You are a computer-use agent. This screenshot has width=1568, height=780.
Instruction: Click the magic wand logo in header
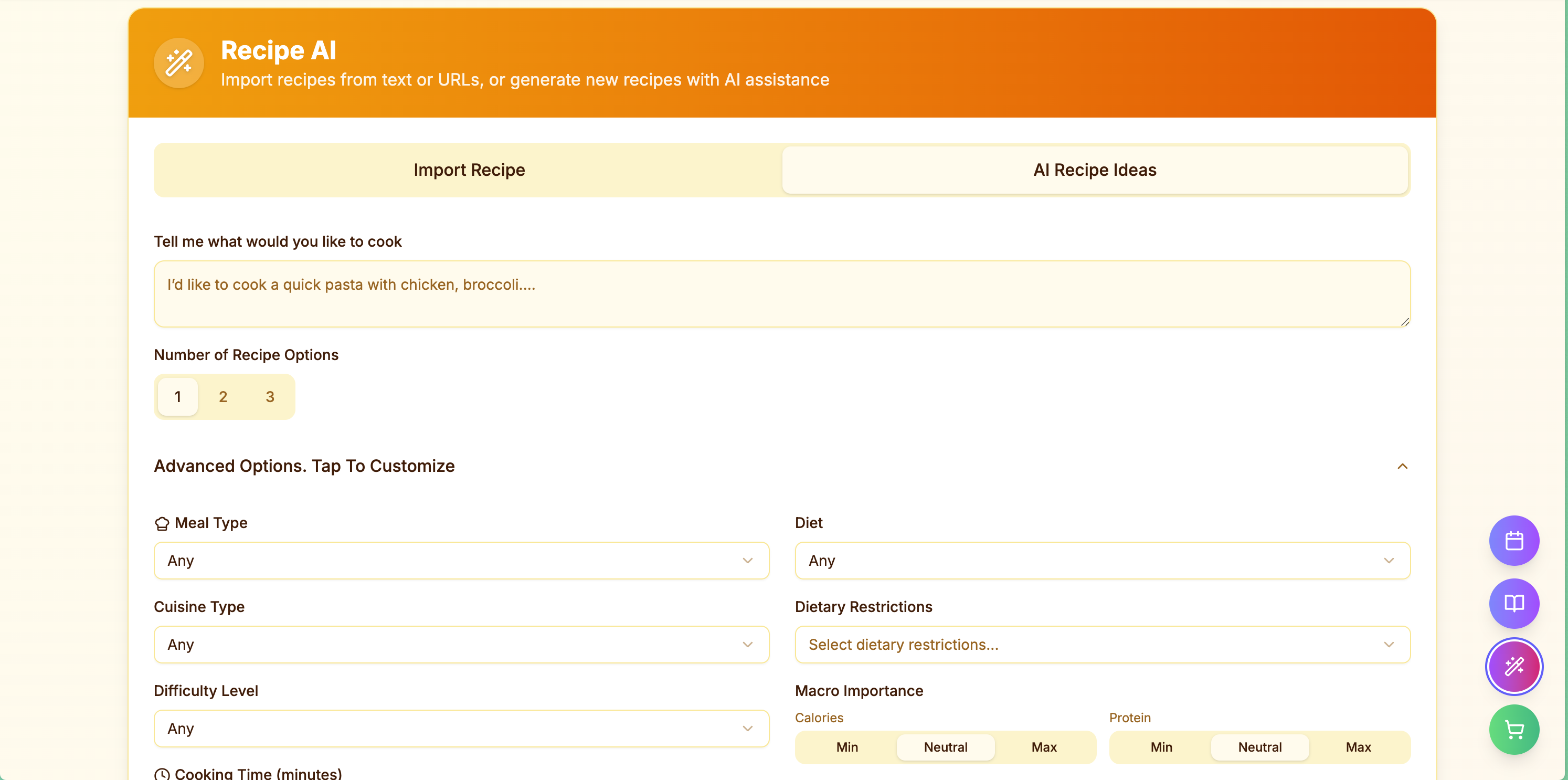178,62
